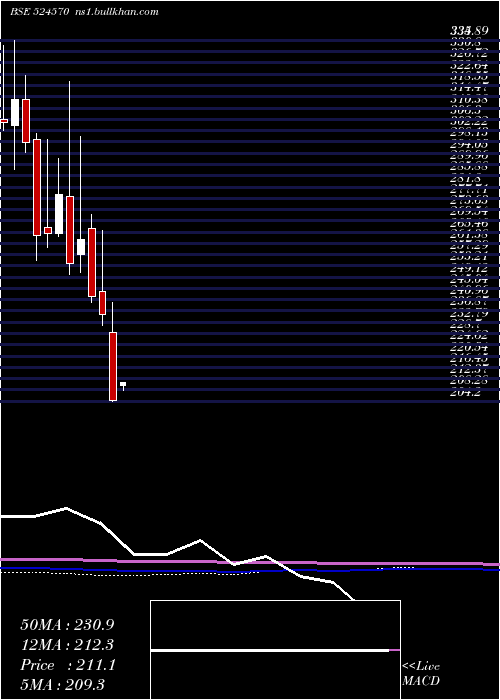Click the 'BSE 524570 ns1.bullkhan.com' header text
The height and width of the screenshot is (700, 500).
point(84,12)
